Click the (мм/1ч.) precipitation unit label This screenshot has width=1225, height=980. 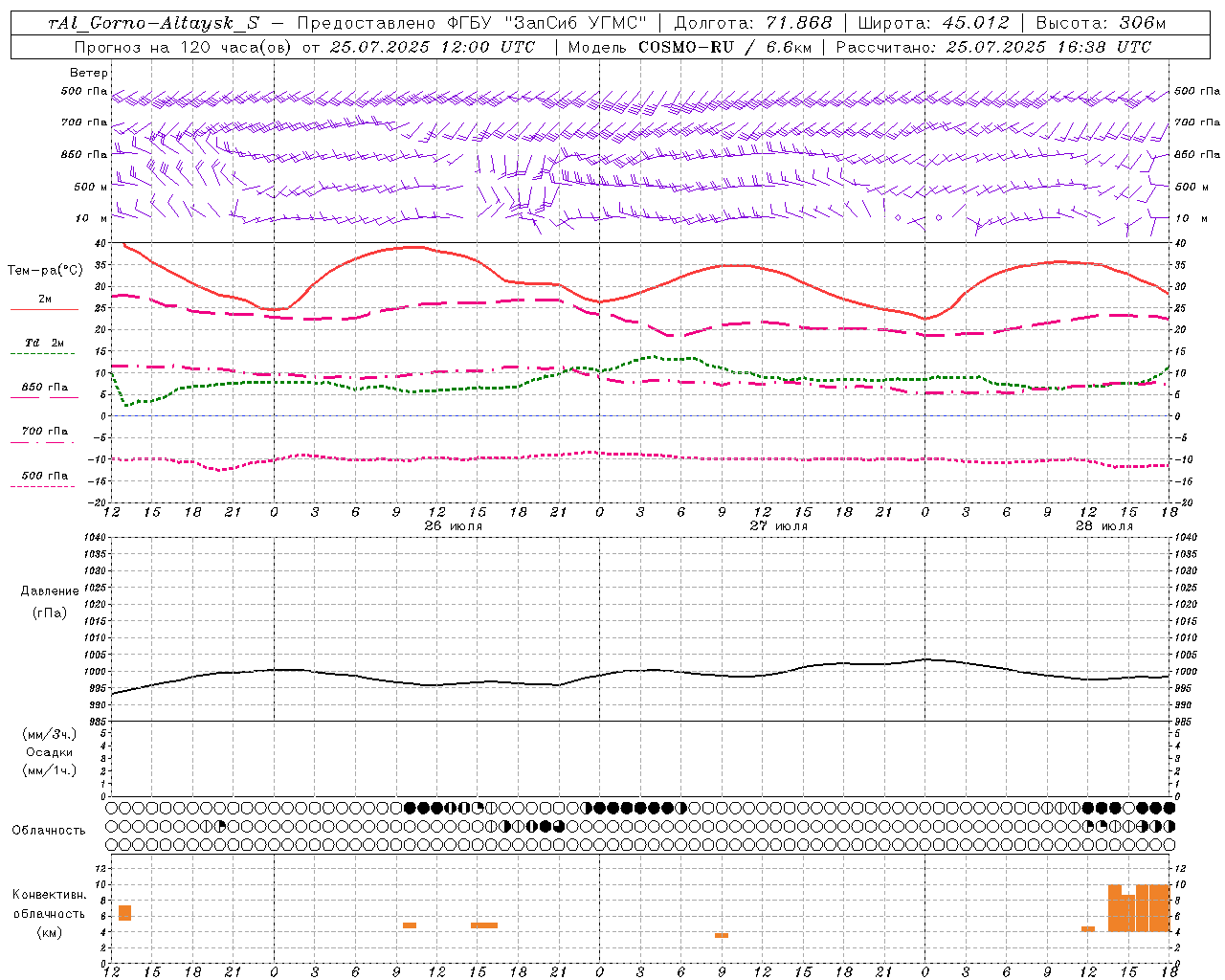(x=50, y=770)
